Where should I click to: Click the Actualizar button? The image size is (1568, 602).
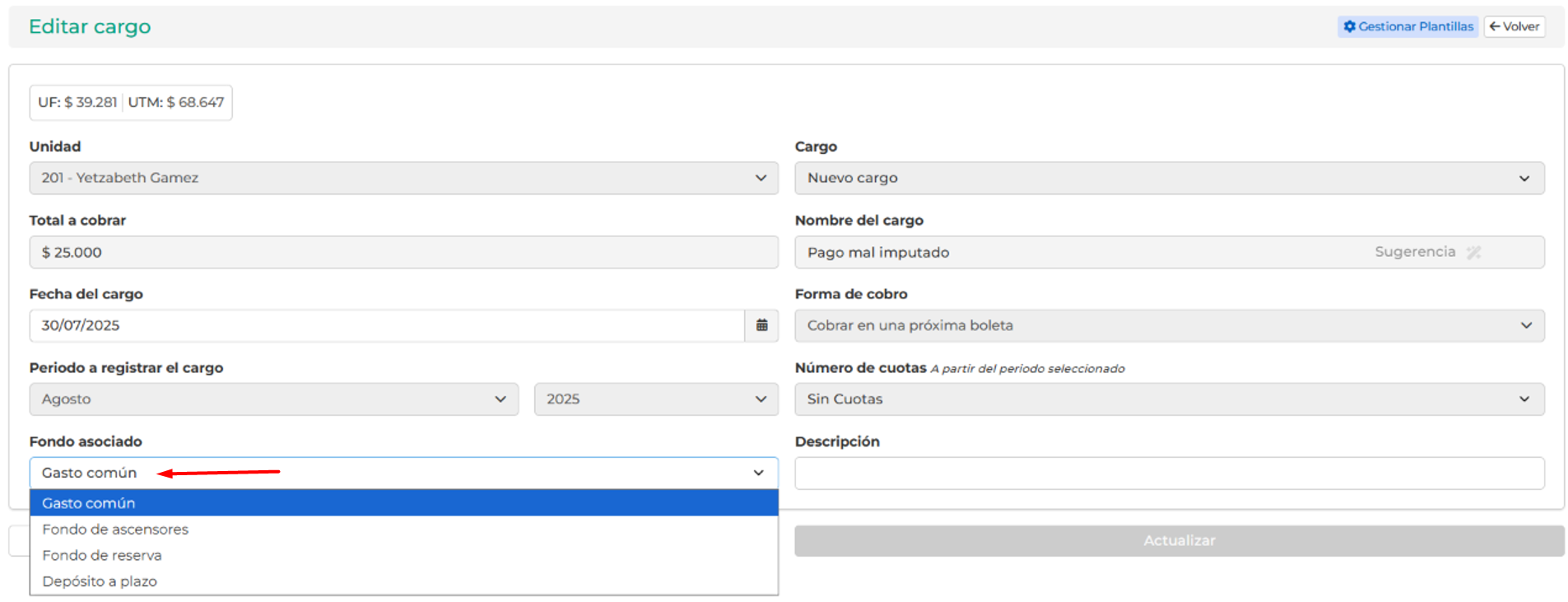pyautogui.click(x=1179, y=541)
